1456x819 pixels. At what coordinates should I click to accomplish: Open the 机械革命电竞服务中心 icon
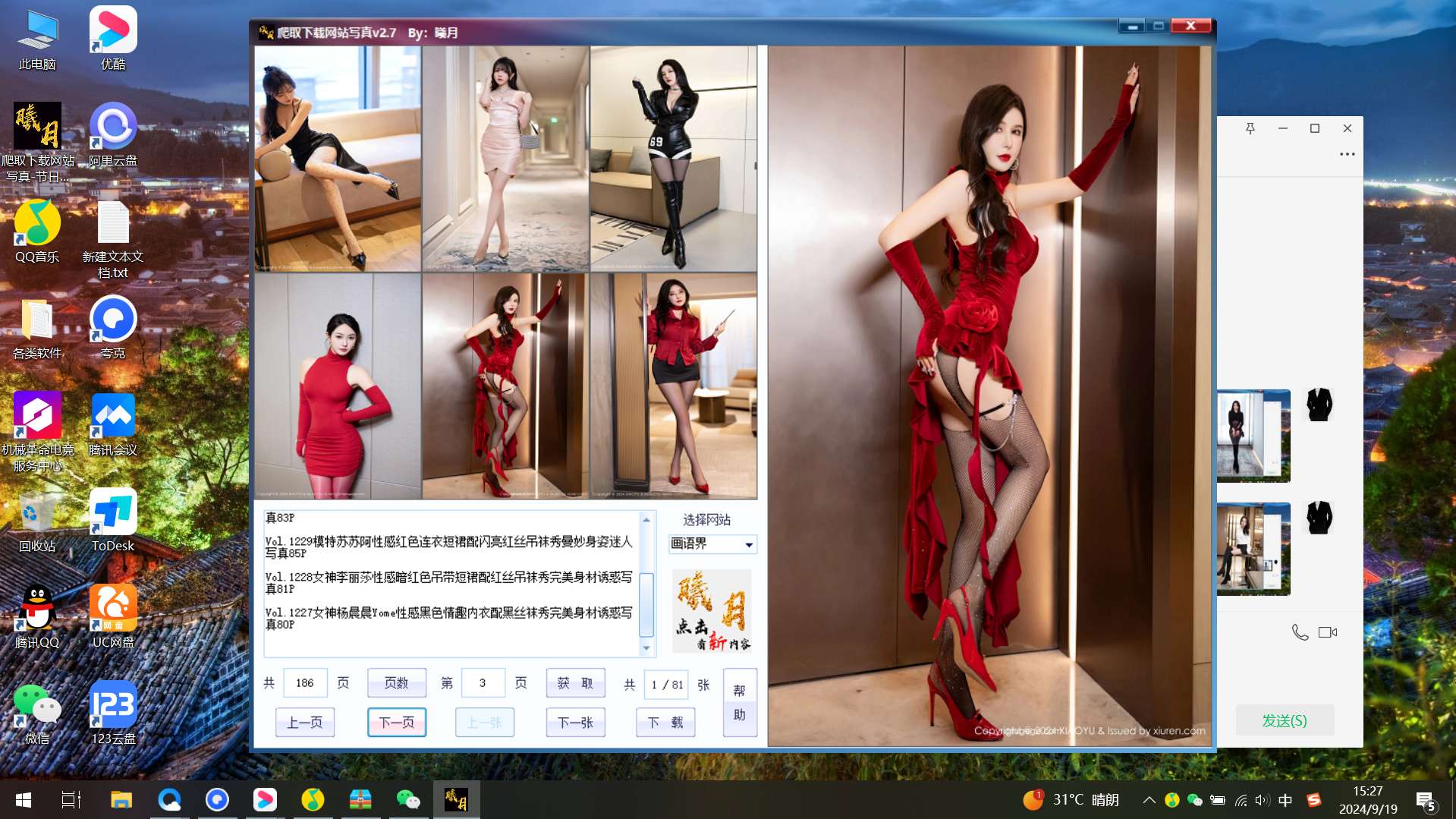(37, 432)
